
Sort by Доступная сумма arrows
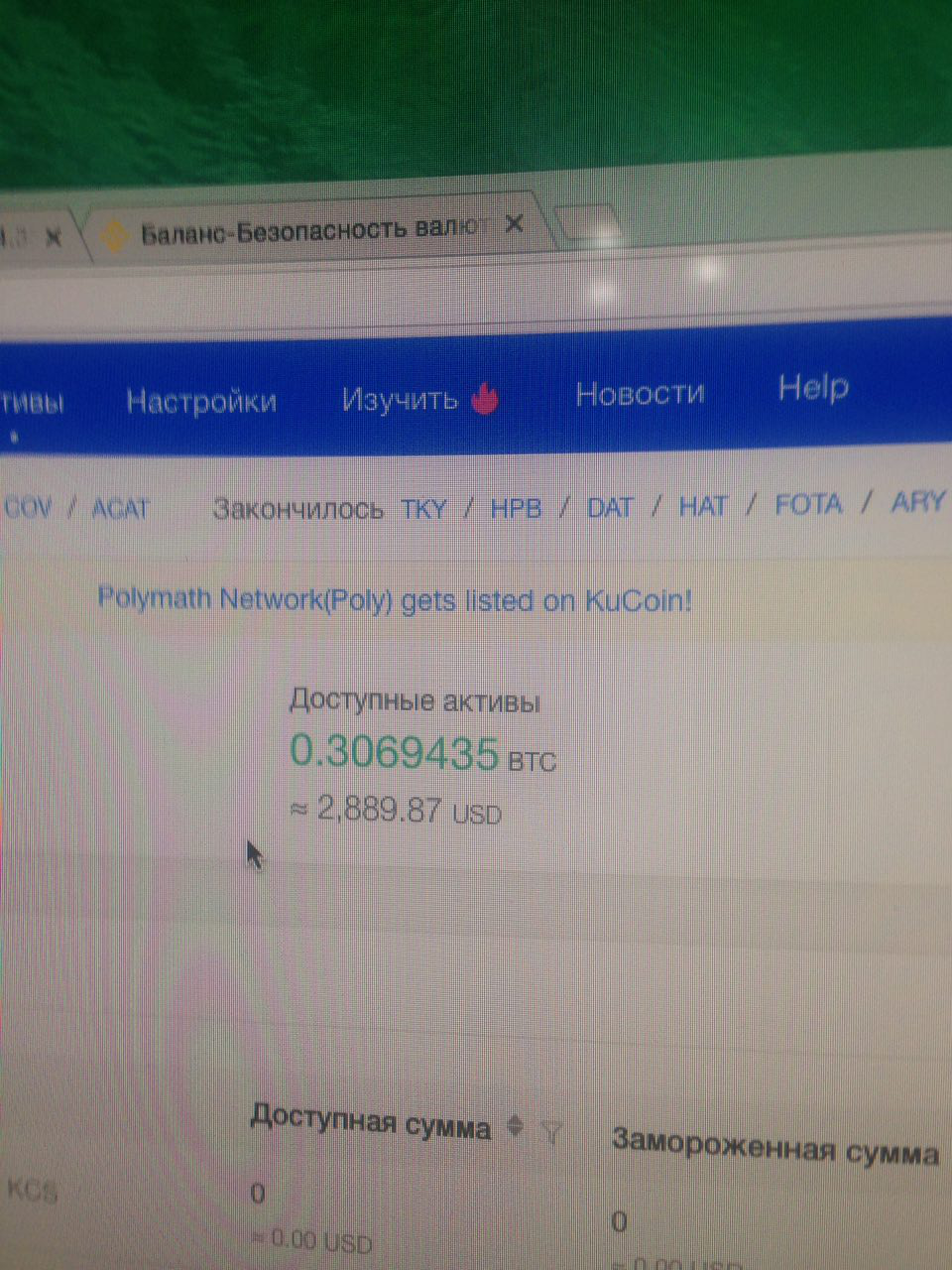click(515, 1126)
